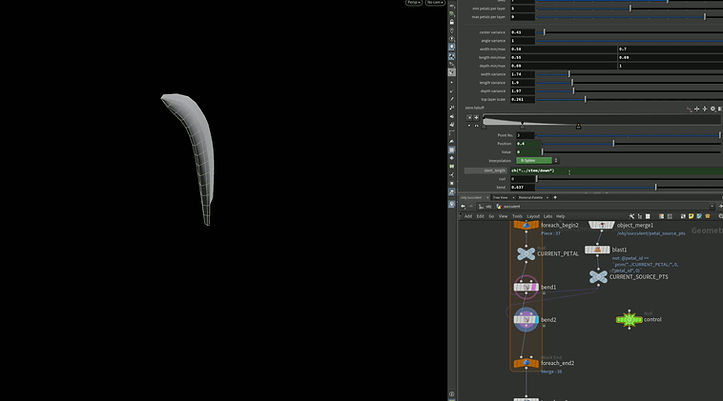Click the padlock lock-camera icon in viewport toolbar

(452, 22)
